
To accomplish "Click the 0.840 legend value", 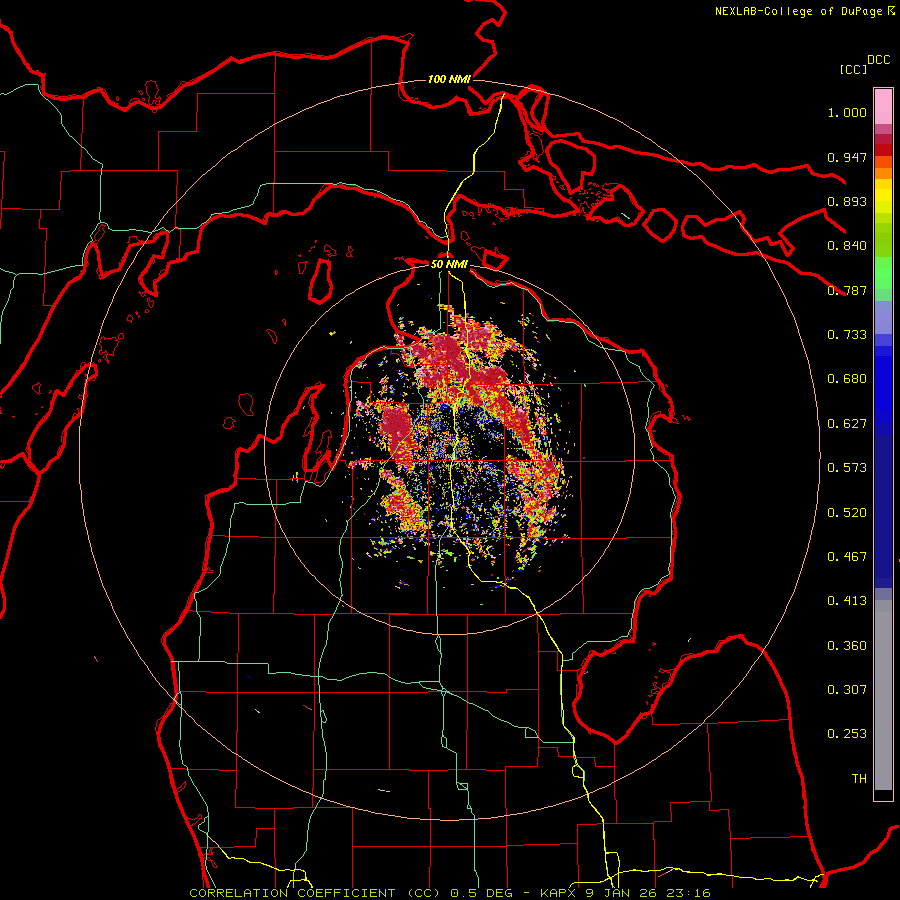I will [847, 246].
